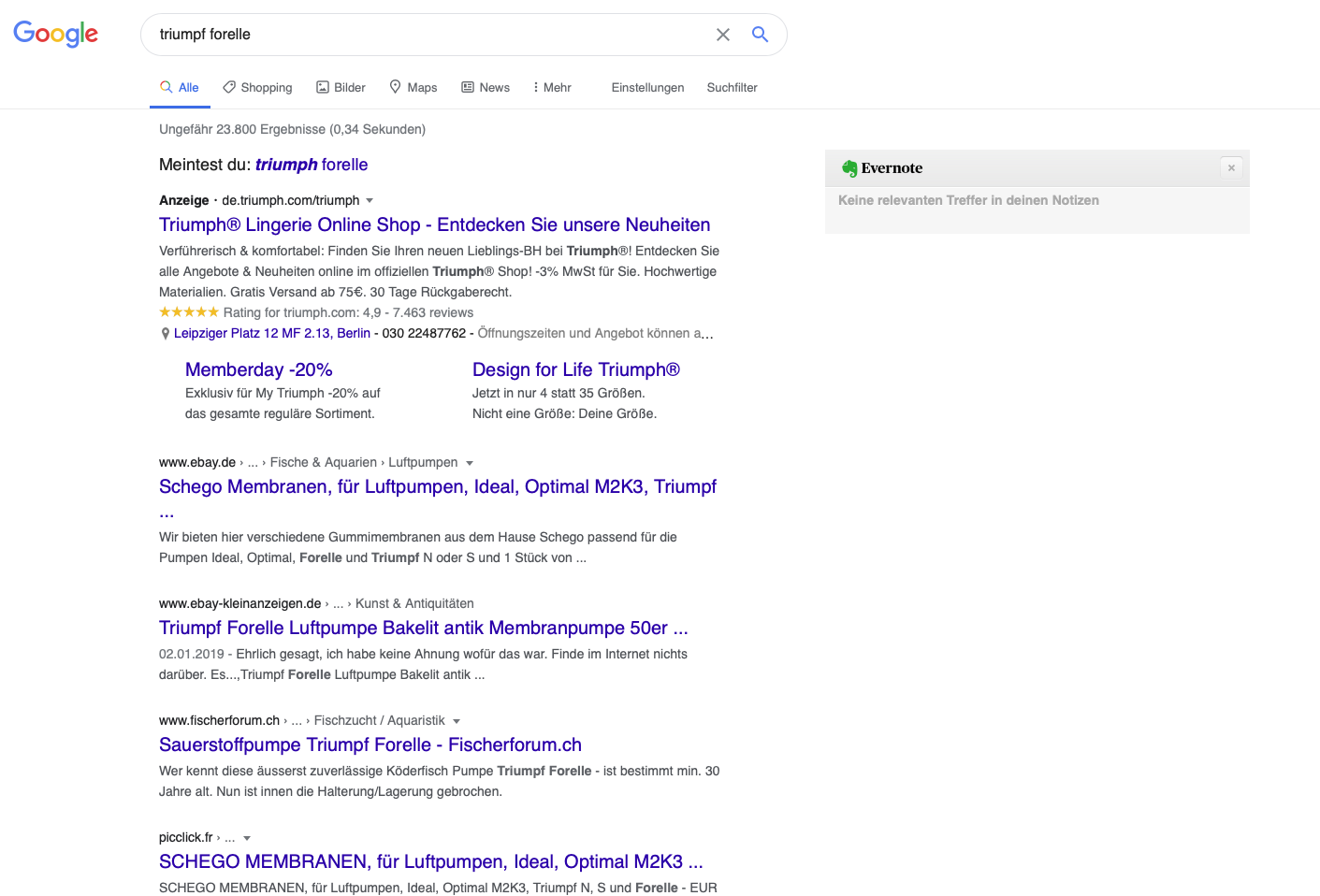Image resolution: width=1320 pixels, height=896 pixels.
Task: Click the www.fischerforum.ch breadcrumb text
Action: click(219, 720)
